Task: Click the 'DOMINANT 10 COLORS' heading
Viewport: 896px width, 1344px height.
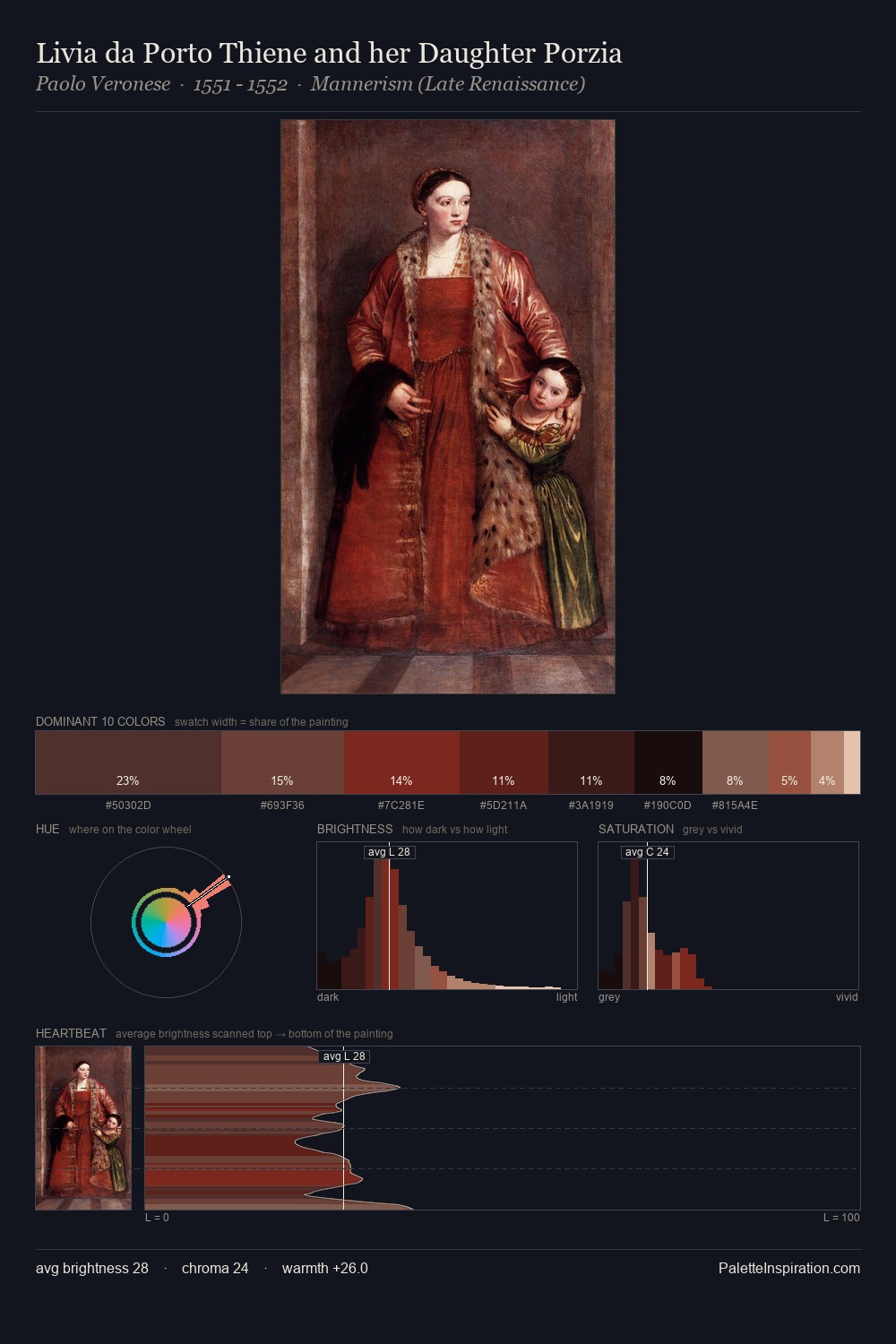Action: click(100, 721)
